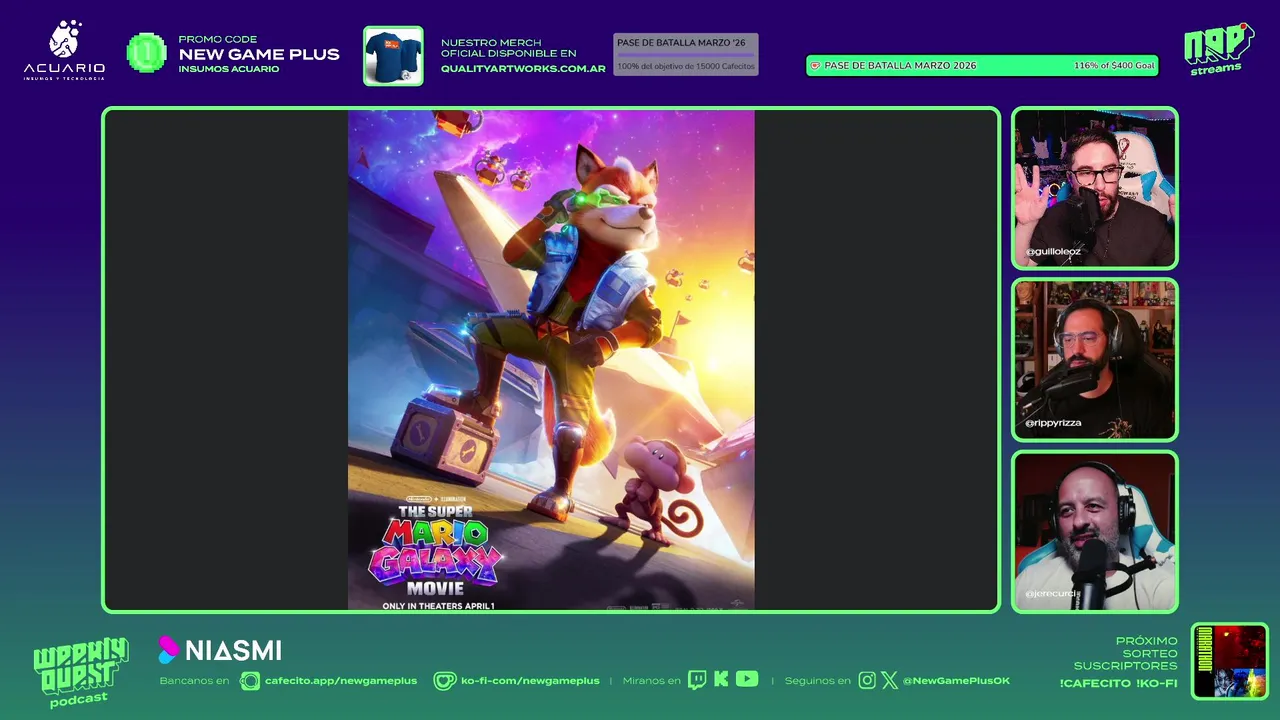Click the X social icon
This screenshot has height=720, width=1280.
[889, 680]
